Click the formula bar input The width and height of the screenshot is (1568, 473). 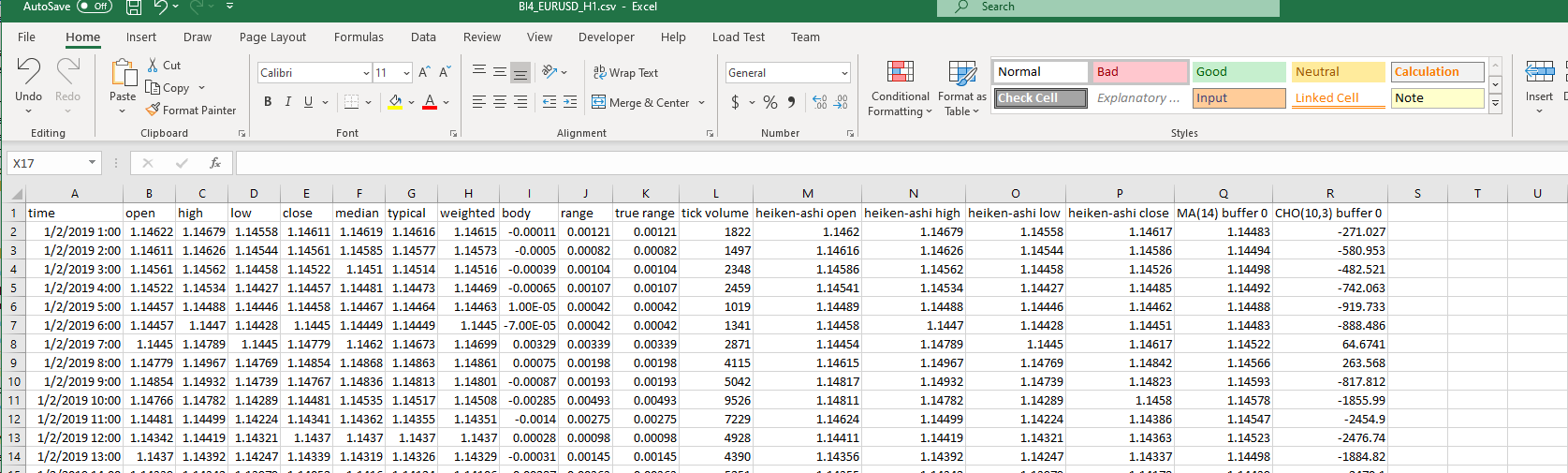(901, 163)
